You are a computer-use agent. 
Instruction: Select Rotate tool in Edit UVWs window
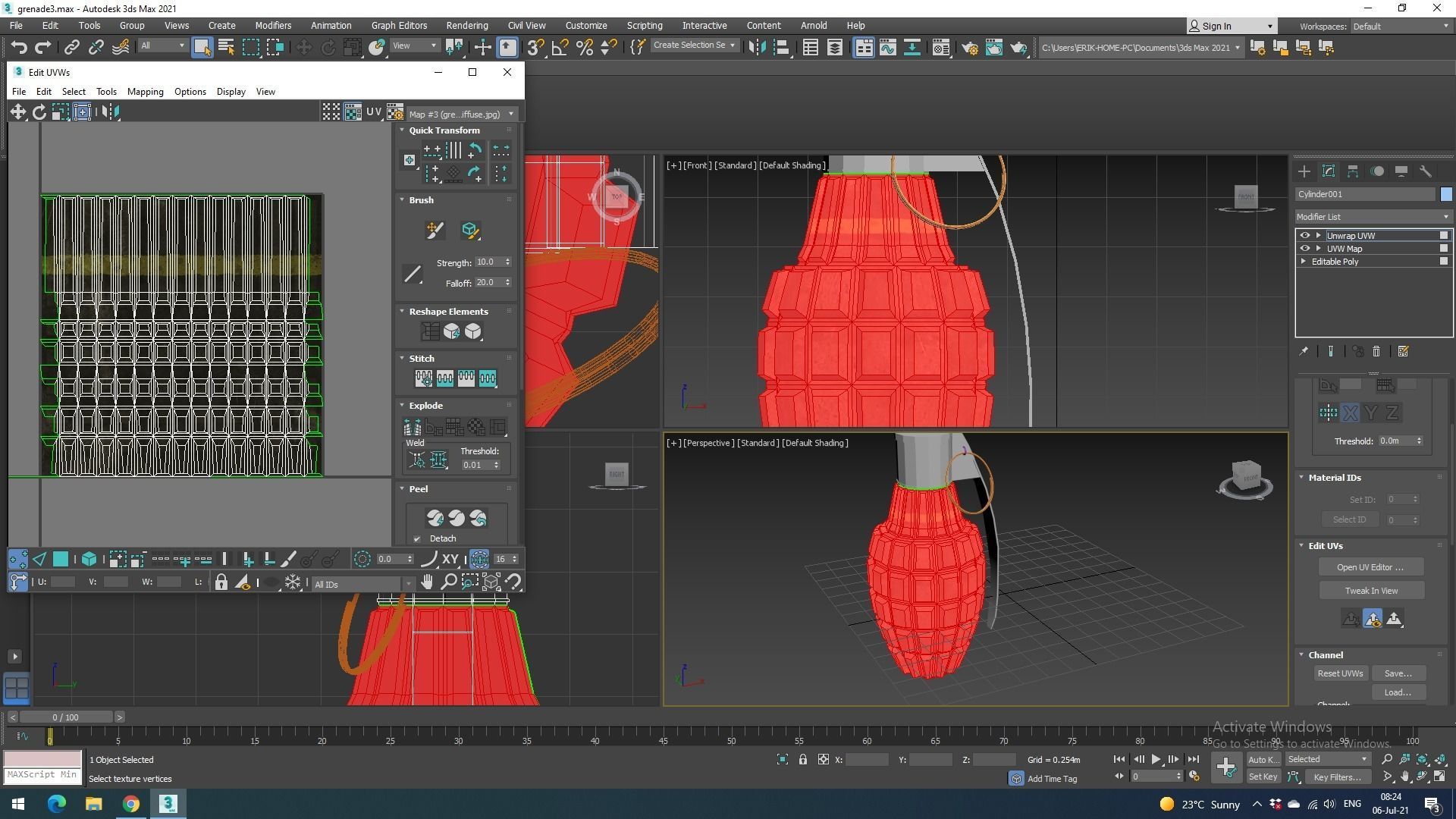click(x=39, y=112)
